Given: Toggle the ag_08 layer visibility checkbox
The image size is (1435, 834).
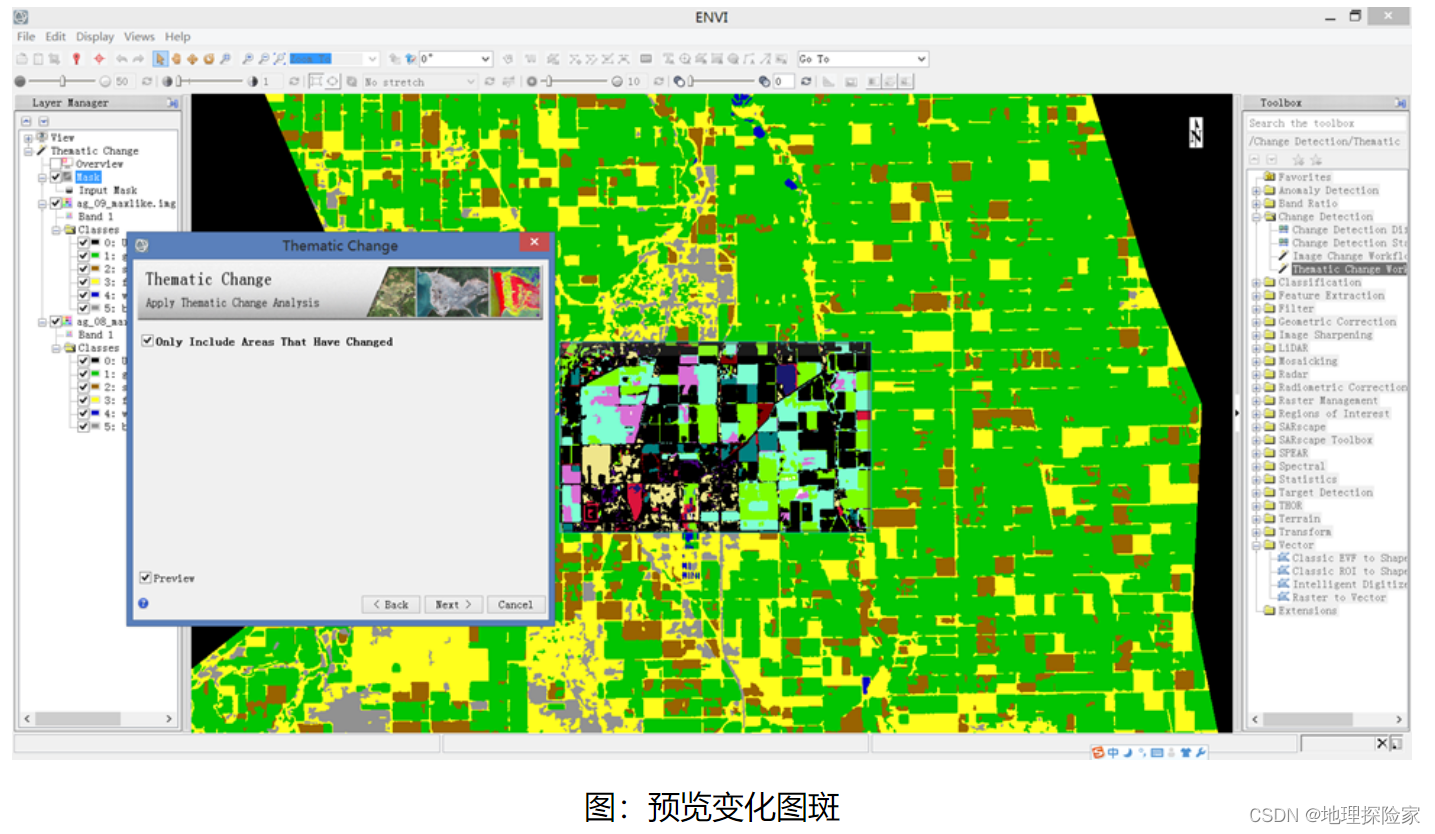Looking at the screenshot, I should click(56, 322).
